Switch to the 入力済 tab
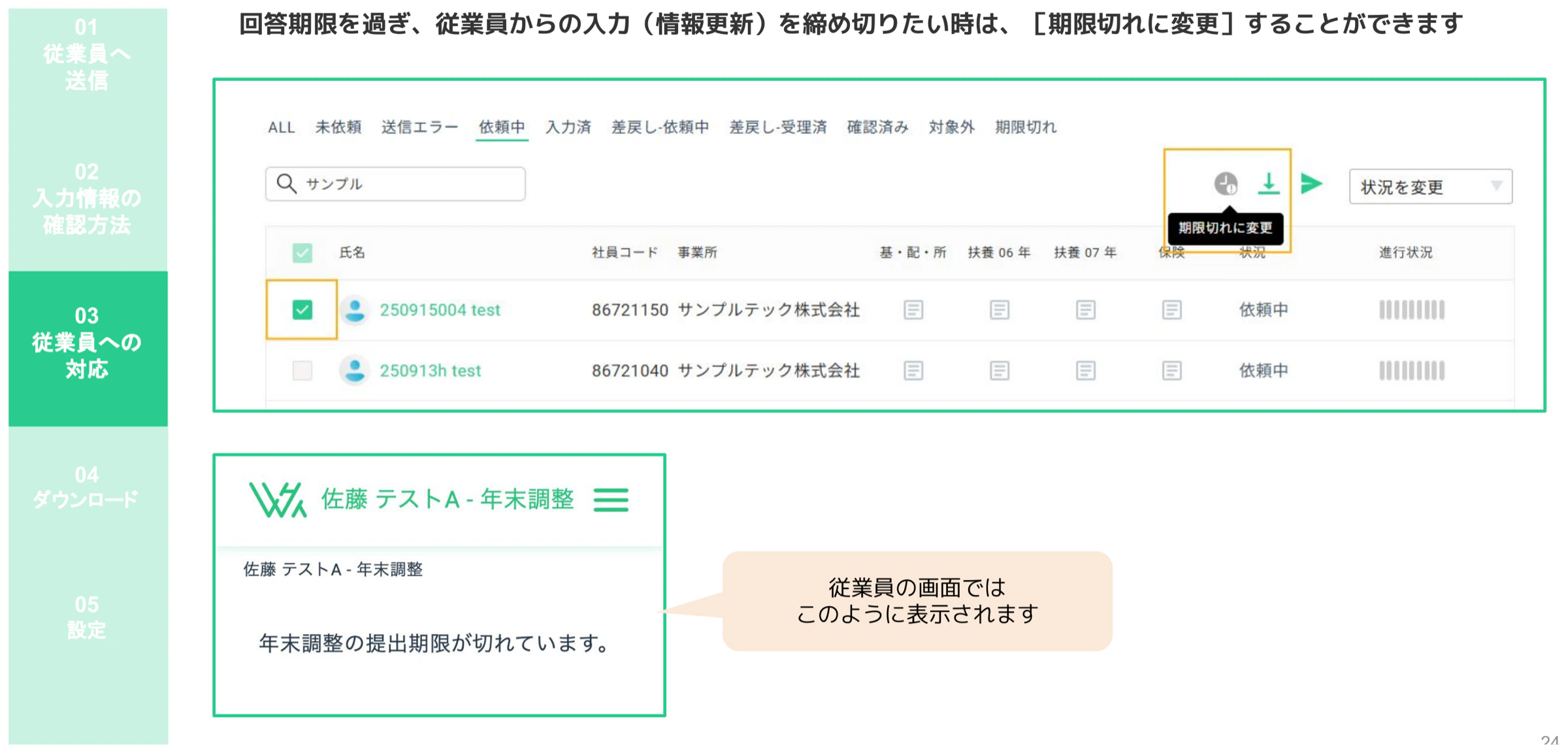1568x753 pixels. pyautogui.click(x=568, y=127)
